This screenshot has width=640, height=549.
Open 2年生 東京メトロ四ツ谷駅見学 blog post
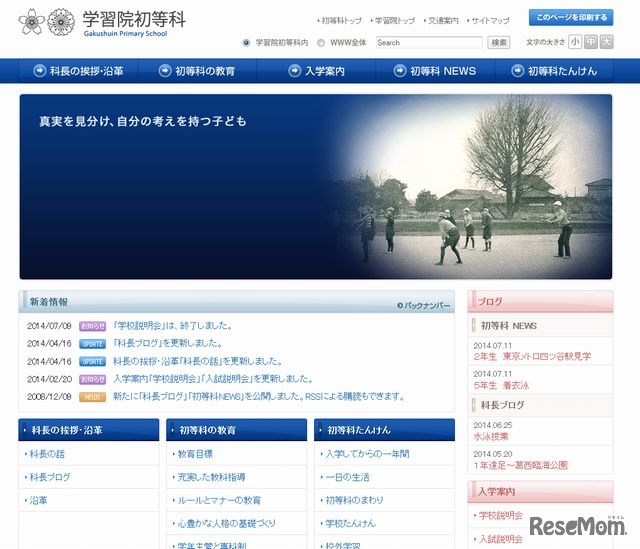532,356
